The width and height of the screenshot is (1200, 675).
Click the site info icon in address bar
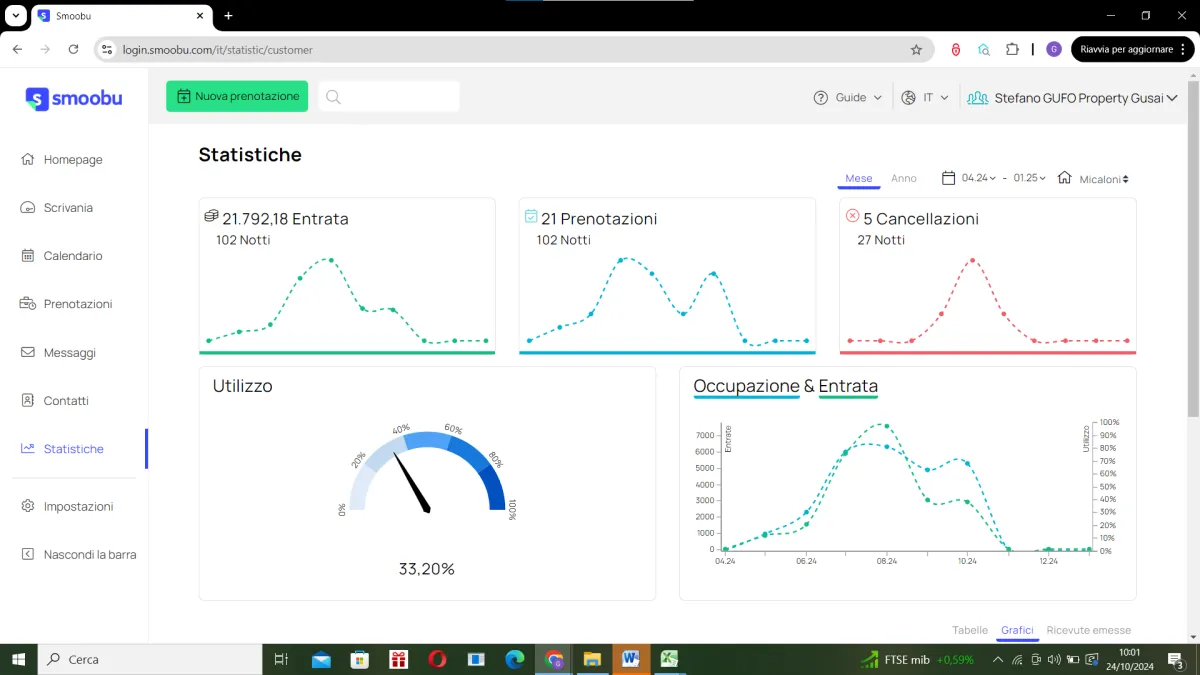point(108,49)
